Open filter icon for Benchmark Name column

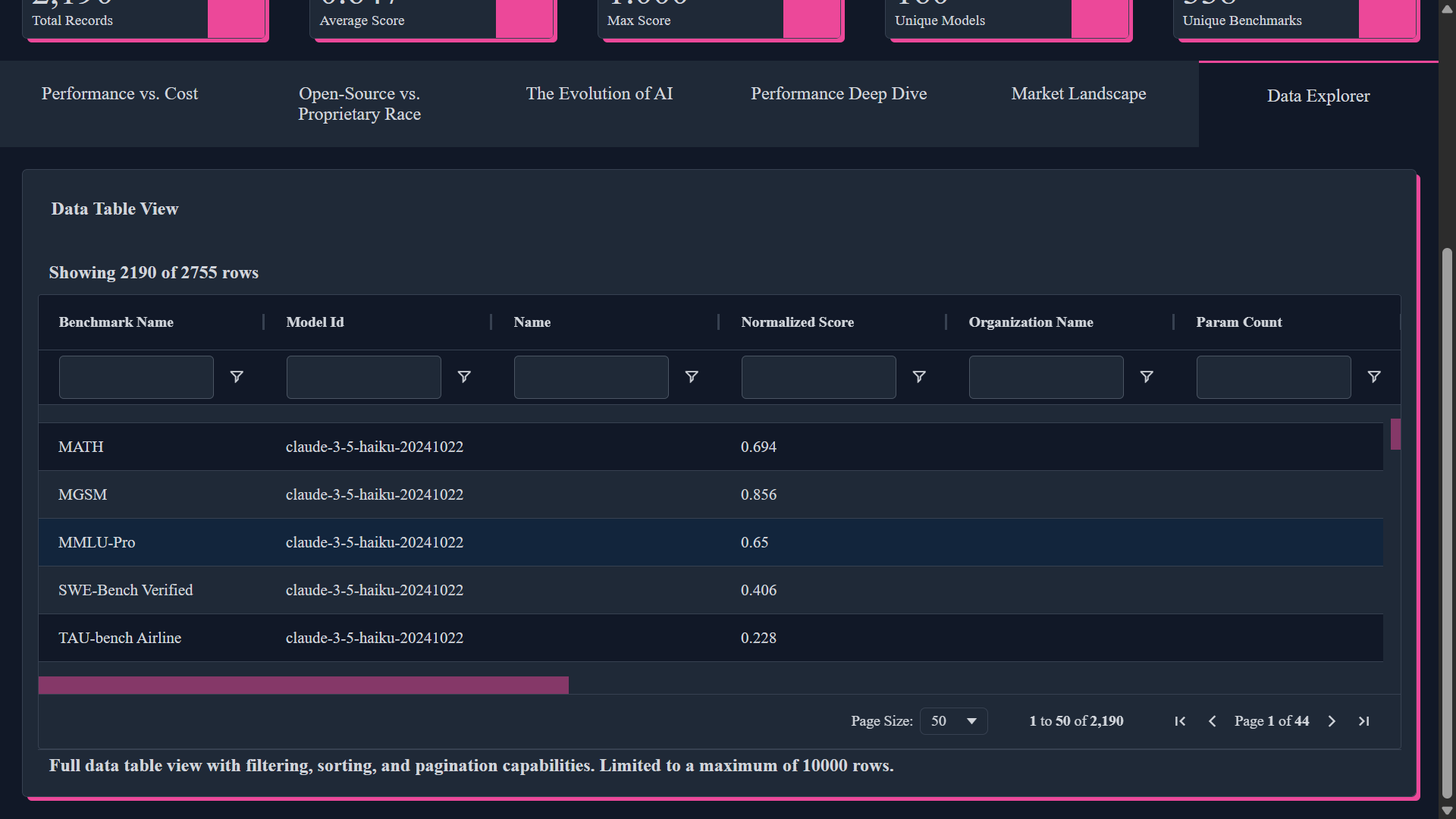coord(237,377)
